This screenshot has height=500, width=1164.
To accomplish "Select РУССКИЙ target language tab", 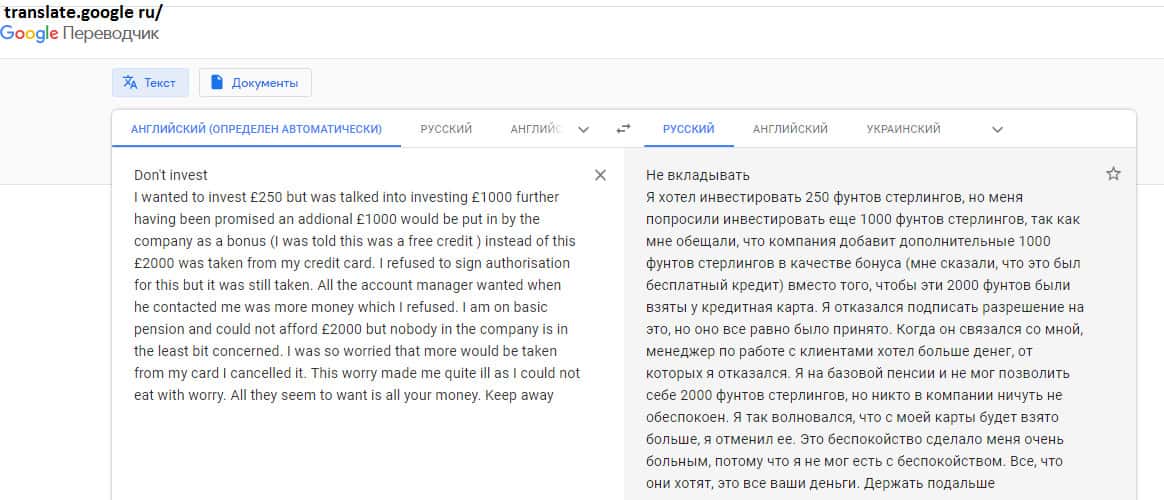I will coord(688,129).
